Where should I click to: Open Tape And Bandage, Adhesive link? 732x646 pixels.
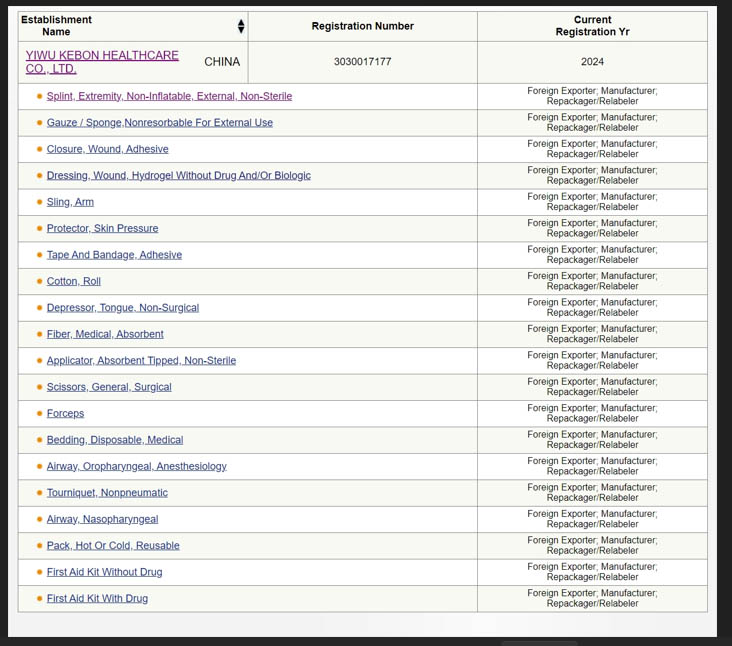(114, 255)
